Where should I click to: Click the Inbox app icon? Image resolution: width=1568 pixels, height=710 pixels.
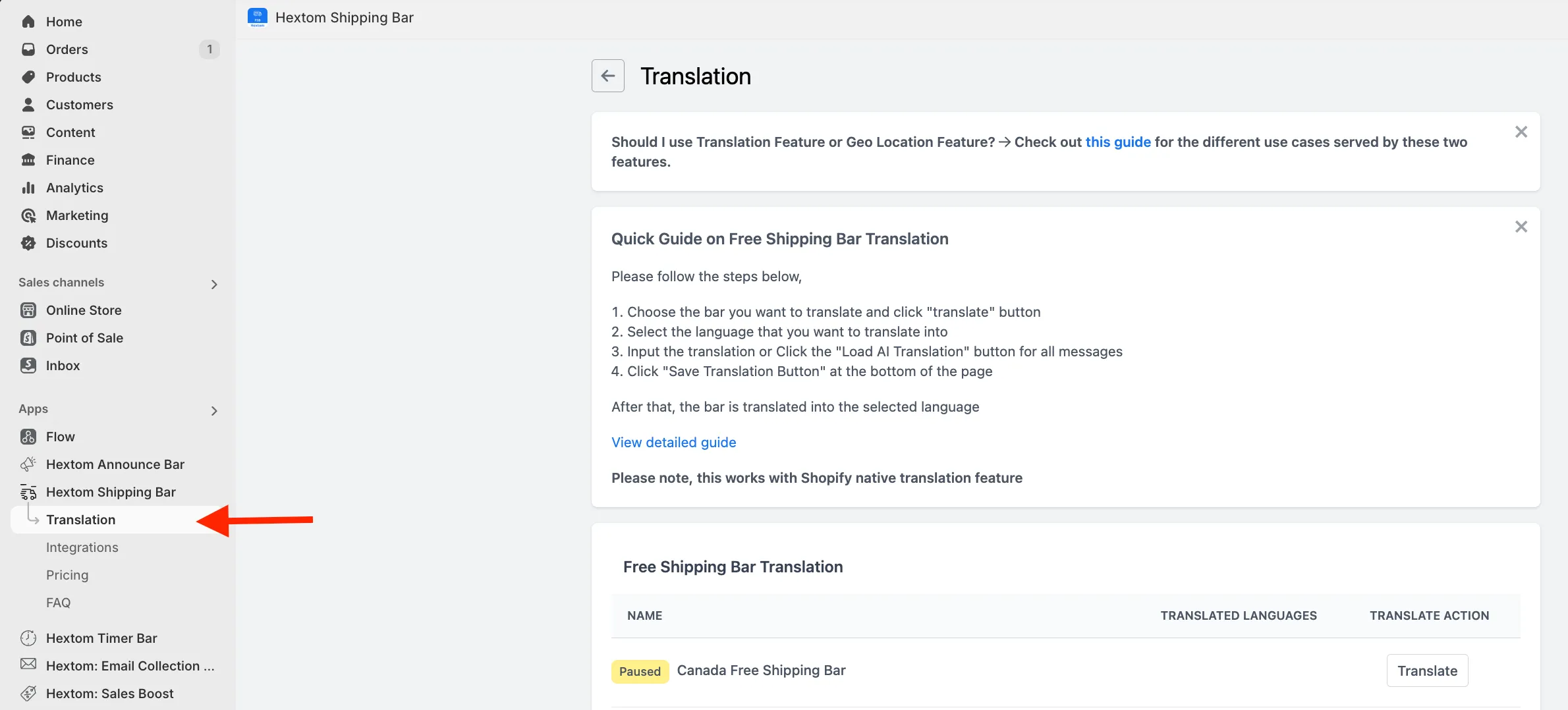(28, 366)
